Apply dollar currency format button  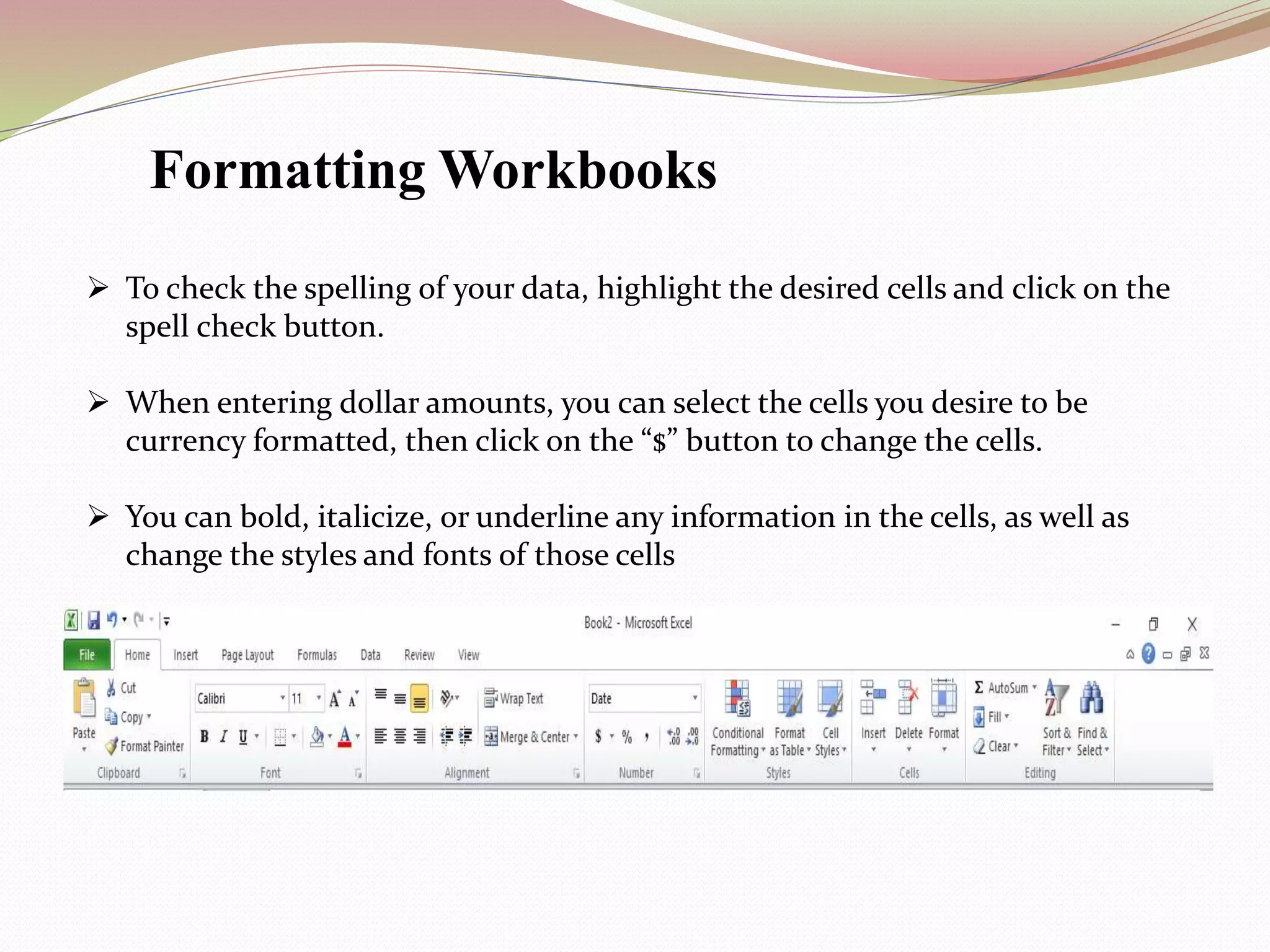598,736
